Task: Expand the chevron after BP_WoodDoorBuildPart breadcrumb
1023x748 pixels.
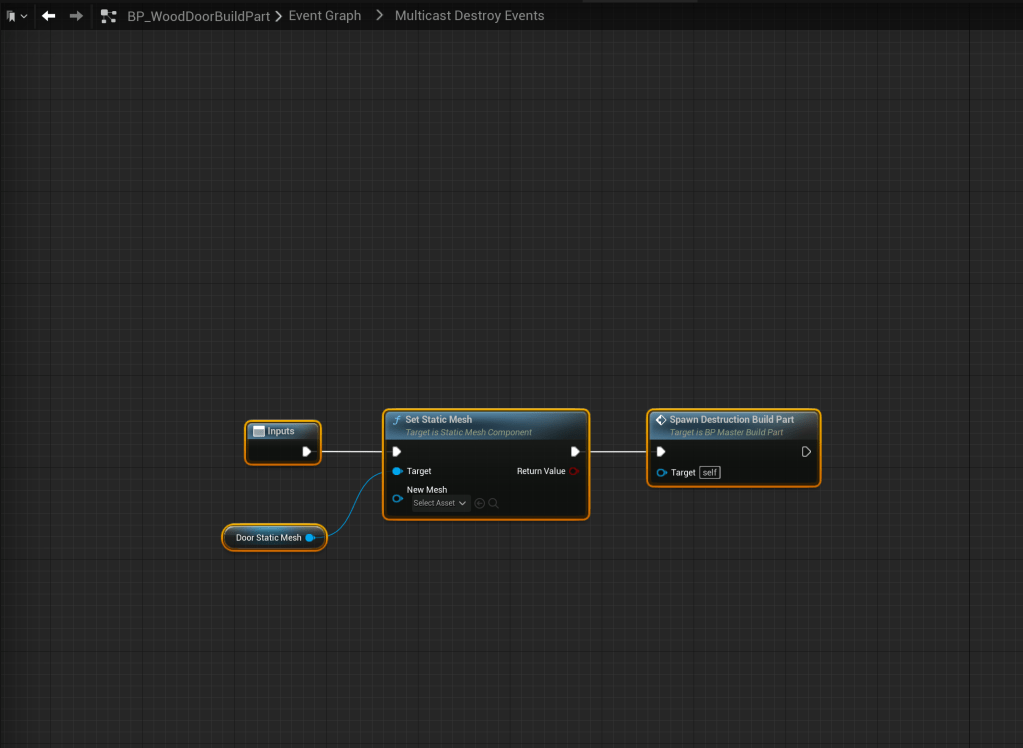Action: click(x=279, y=16)
